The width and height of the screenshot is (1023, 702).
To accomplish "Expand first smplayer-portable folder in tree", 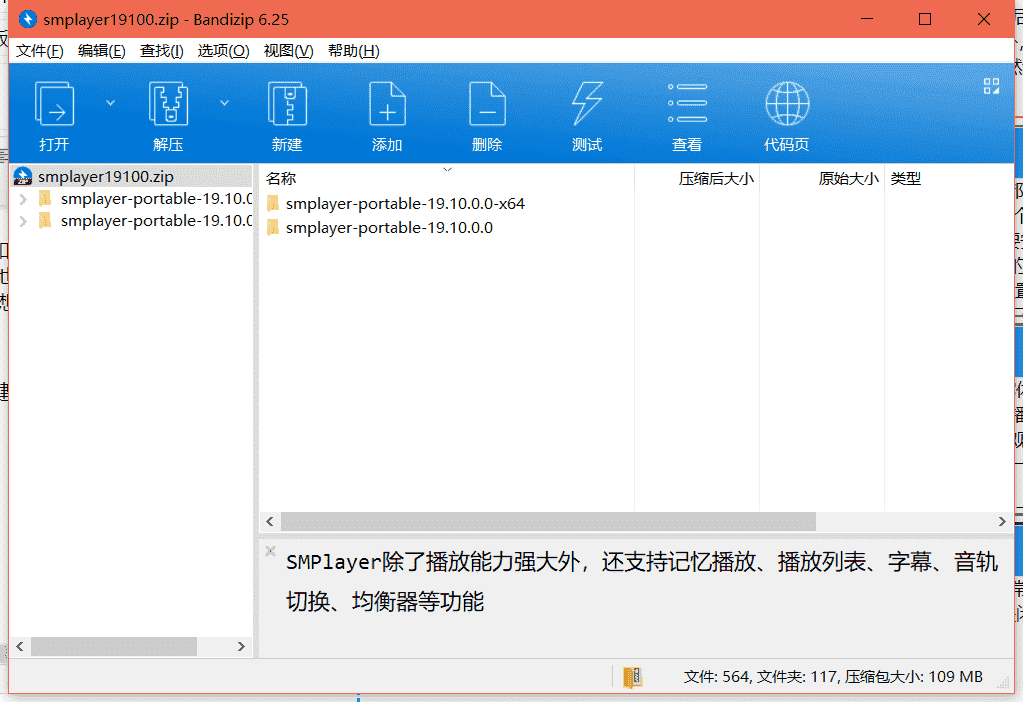I will click(x=23, y=199).
